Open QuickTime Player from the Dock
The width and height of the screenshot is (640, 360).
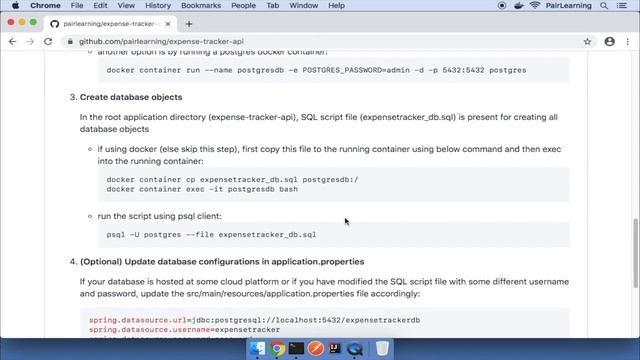[355, 349]
